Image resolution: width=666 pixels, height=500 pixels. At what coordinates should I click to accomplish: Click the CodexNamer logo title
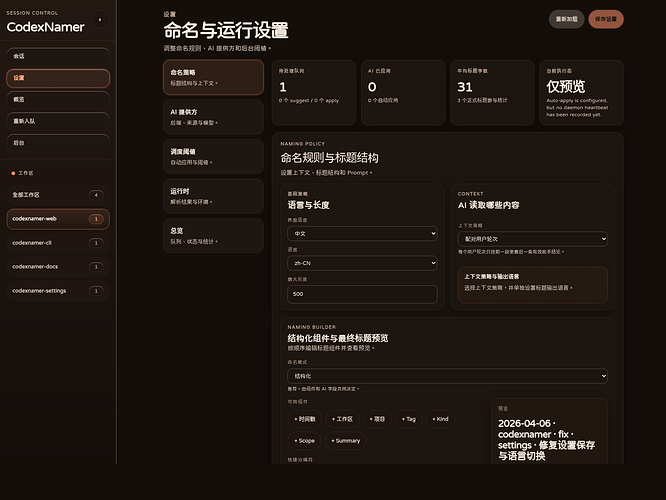coord(45,27)
